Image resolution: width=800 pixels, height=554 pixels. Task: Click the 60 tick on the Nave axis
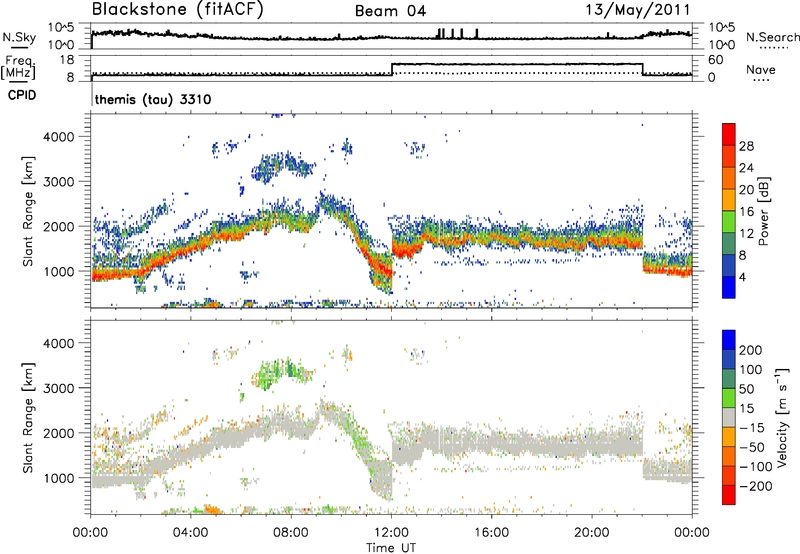(716, 60)
